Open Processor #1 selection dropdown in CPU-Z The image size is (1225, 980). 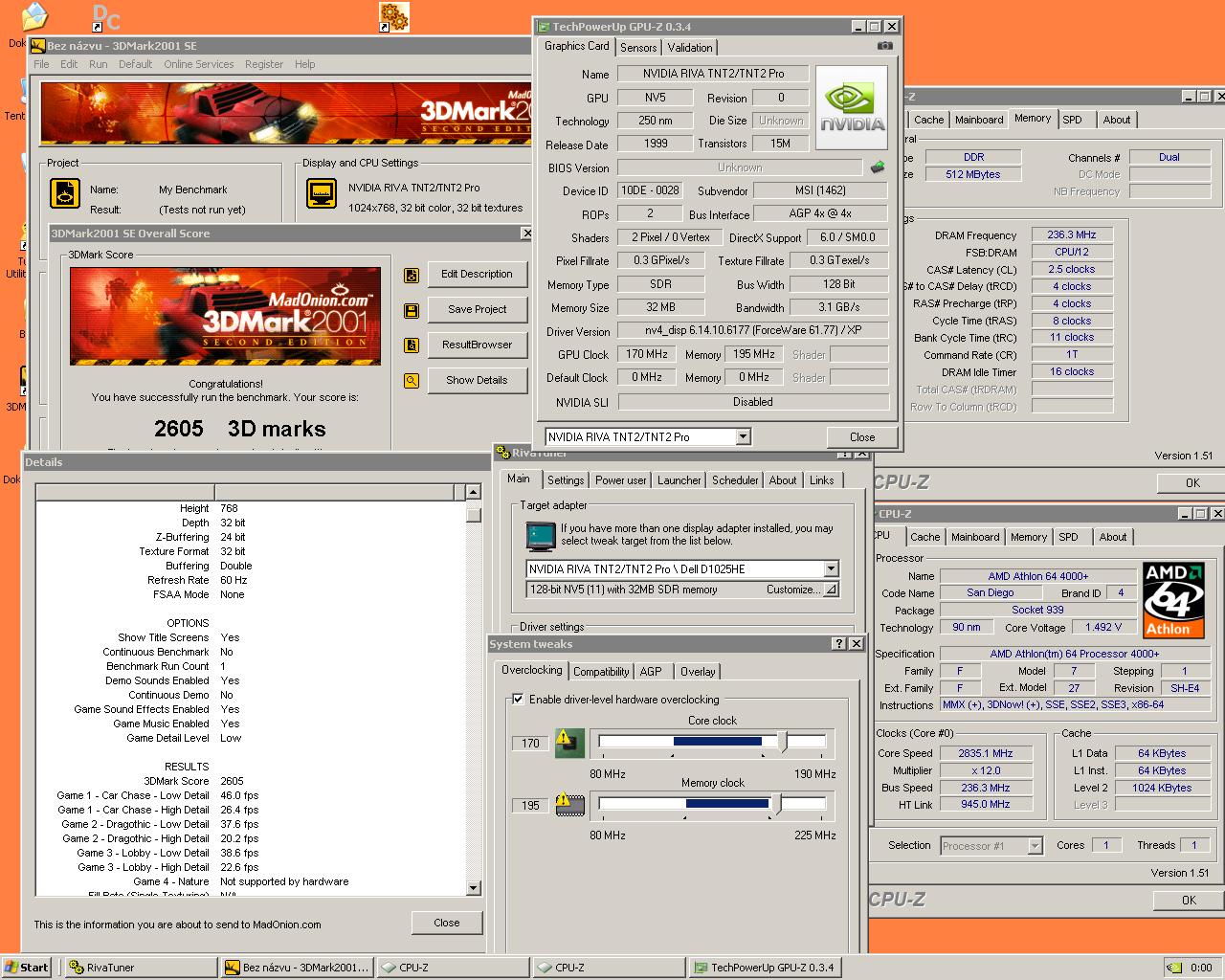pyautogui.click(x=1035, y=846)
